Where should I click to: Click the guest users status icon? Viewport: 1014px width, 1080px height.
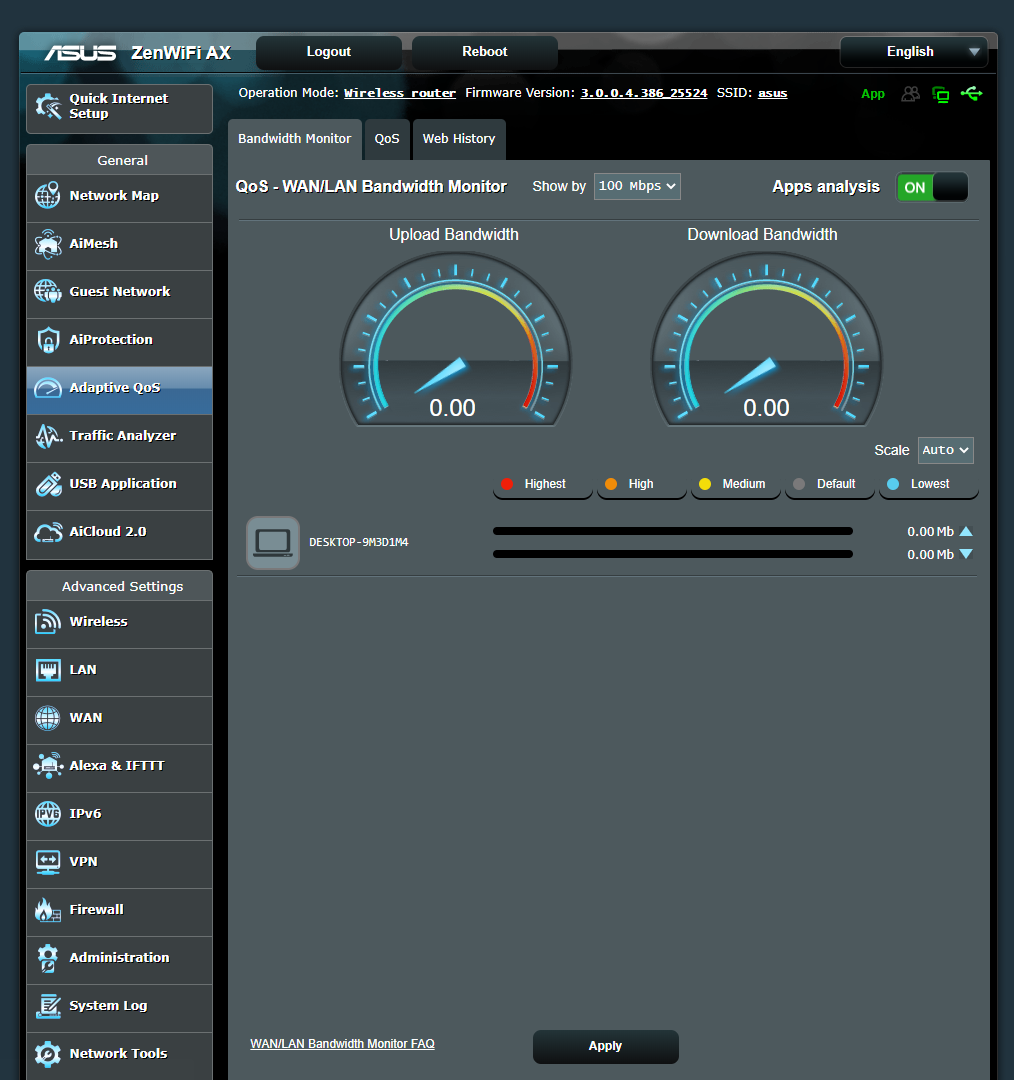tap(911, 94)
